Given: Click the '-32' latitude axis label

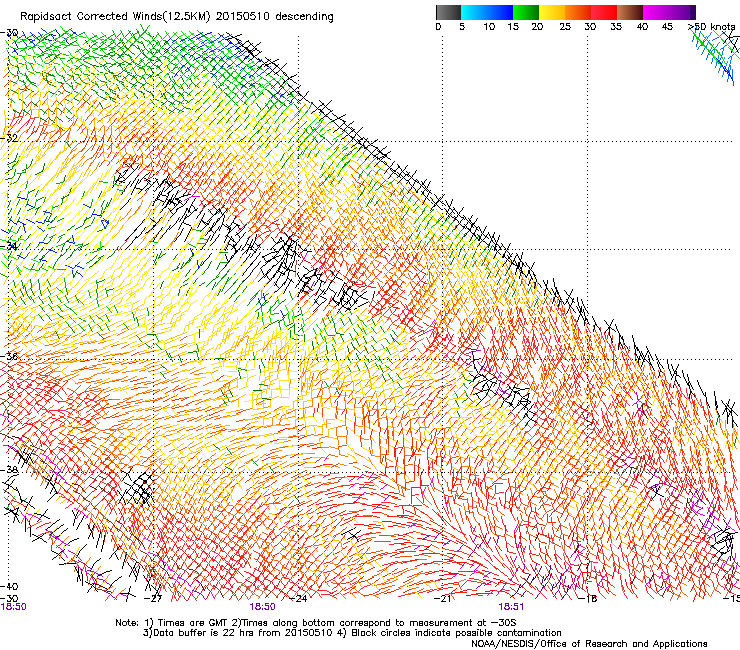Looking at the screenshot, I should (x=9, y=138).
